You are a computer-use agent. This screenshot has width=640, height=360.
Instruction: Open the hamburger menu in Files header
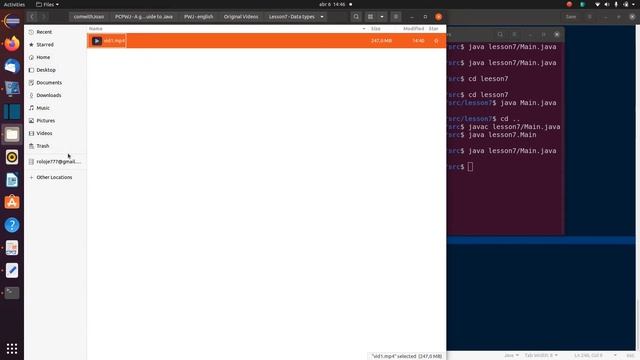coord(396,17)
